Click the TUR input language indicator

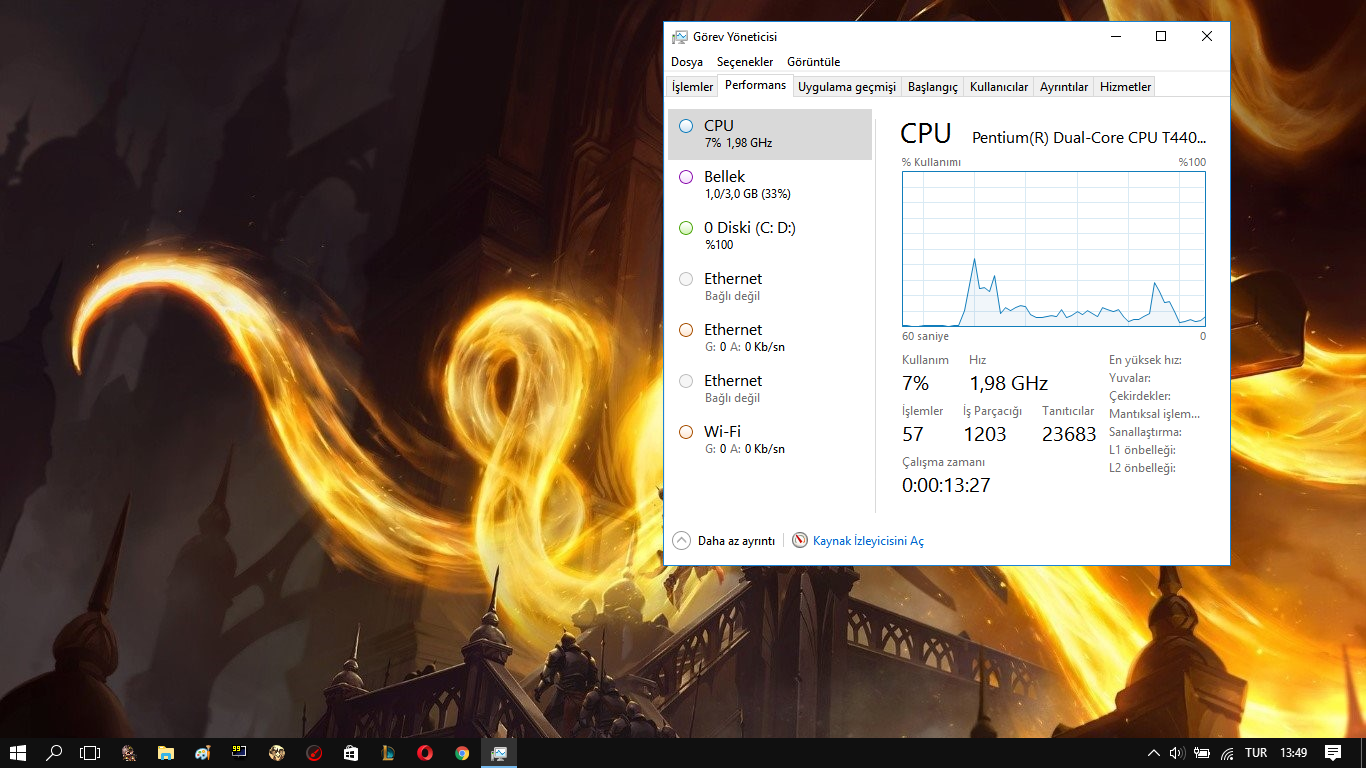[x=1256, y=753]
